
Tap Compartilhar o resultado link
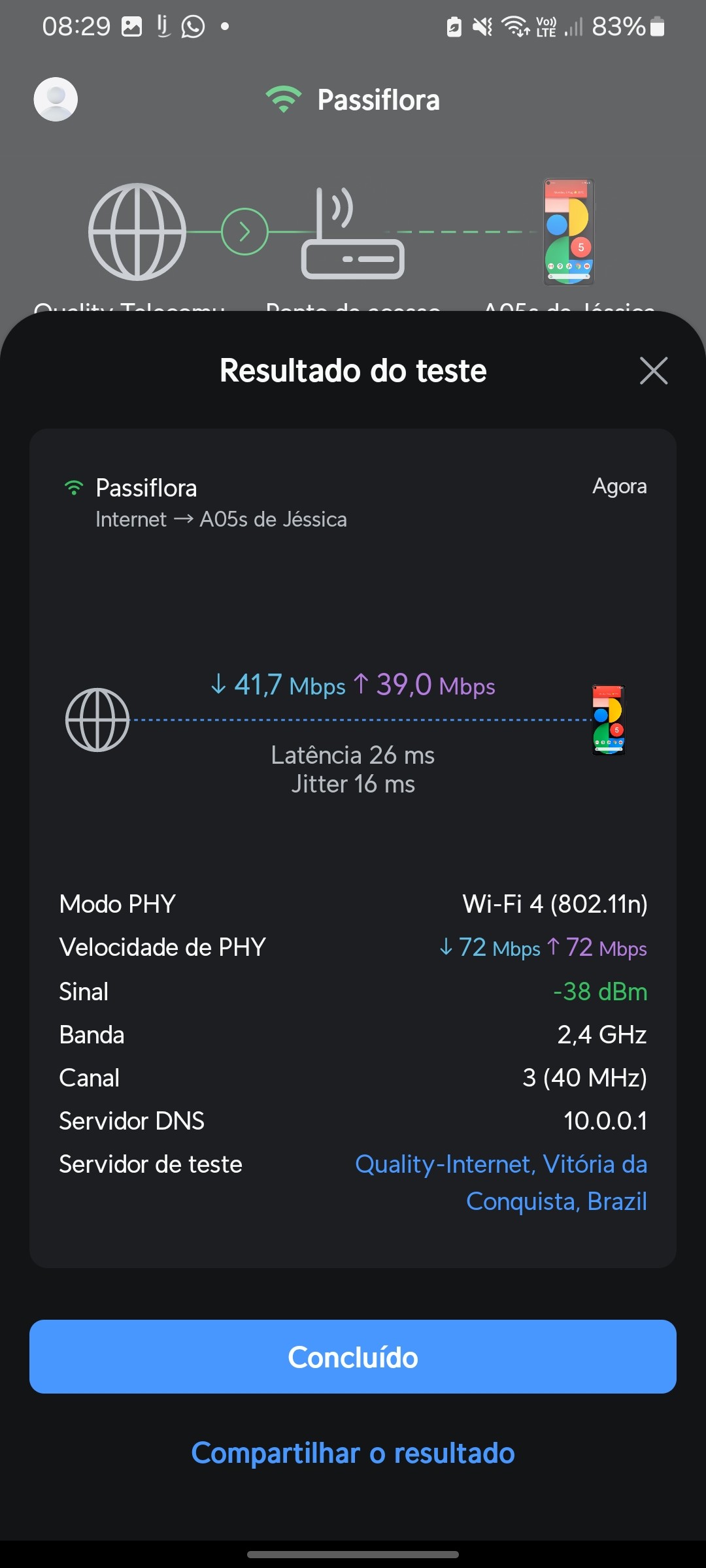point(353,1453)
